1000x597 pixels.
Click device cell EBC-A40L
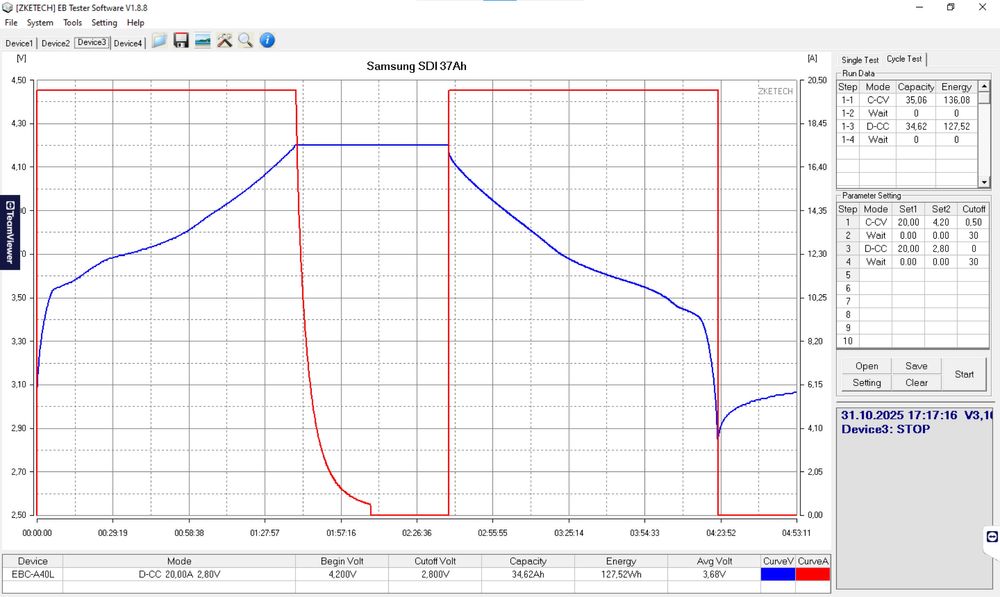33,574
